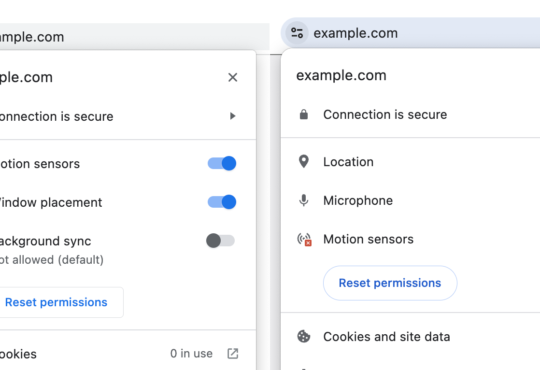Click example.com URL in right address bar

tap(355, 33)
